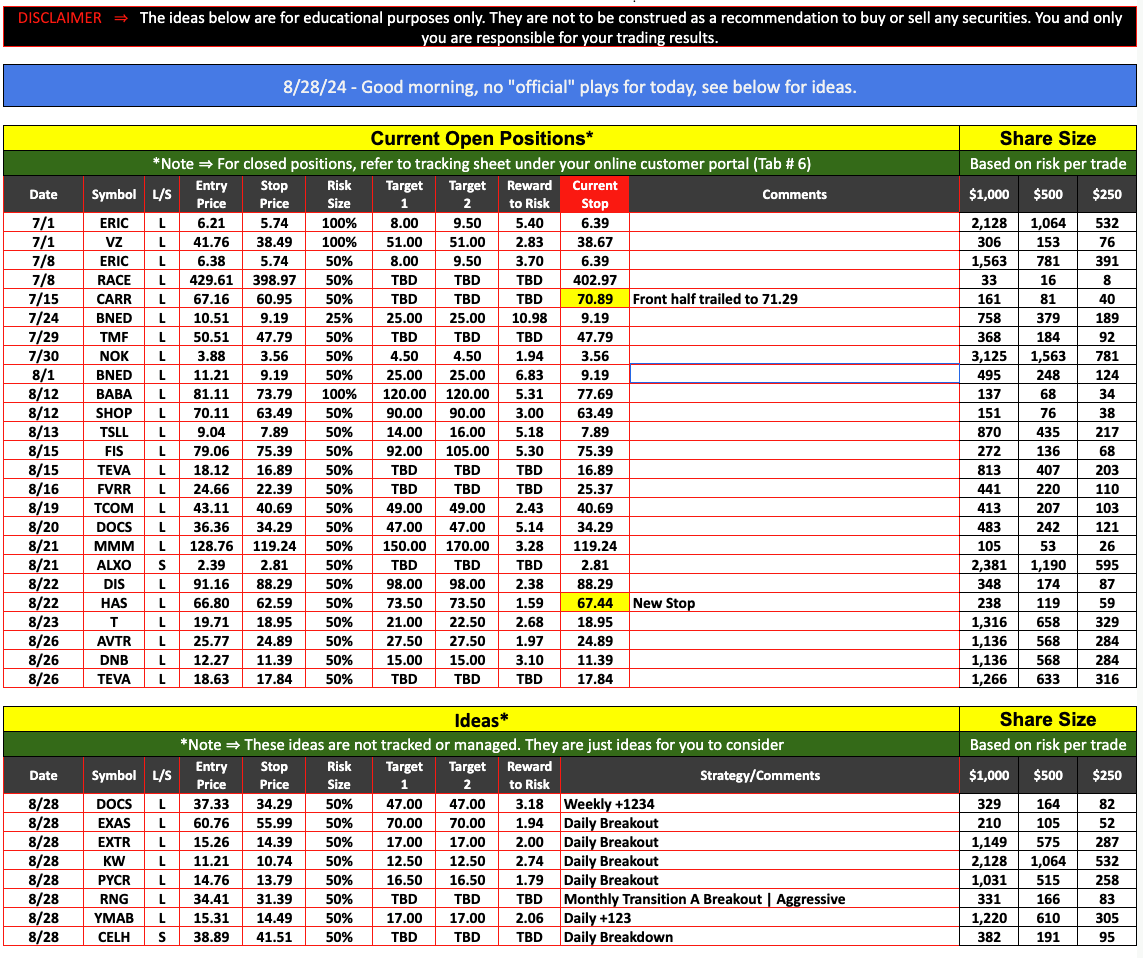
Task: Select the TSLL entry price 9.04
Action: pyautogui.click(x=211, y=432)
